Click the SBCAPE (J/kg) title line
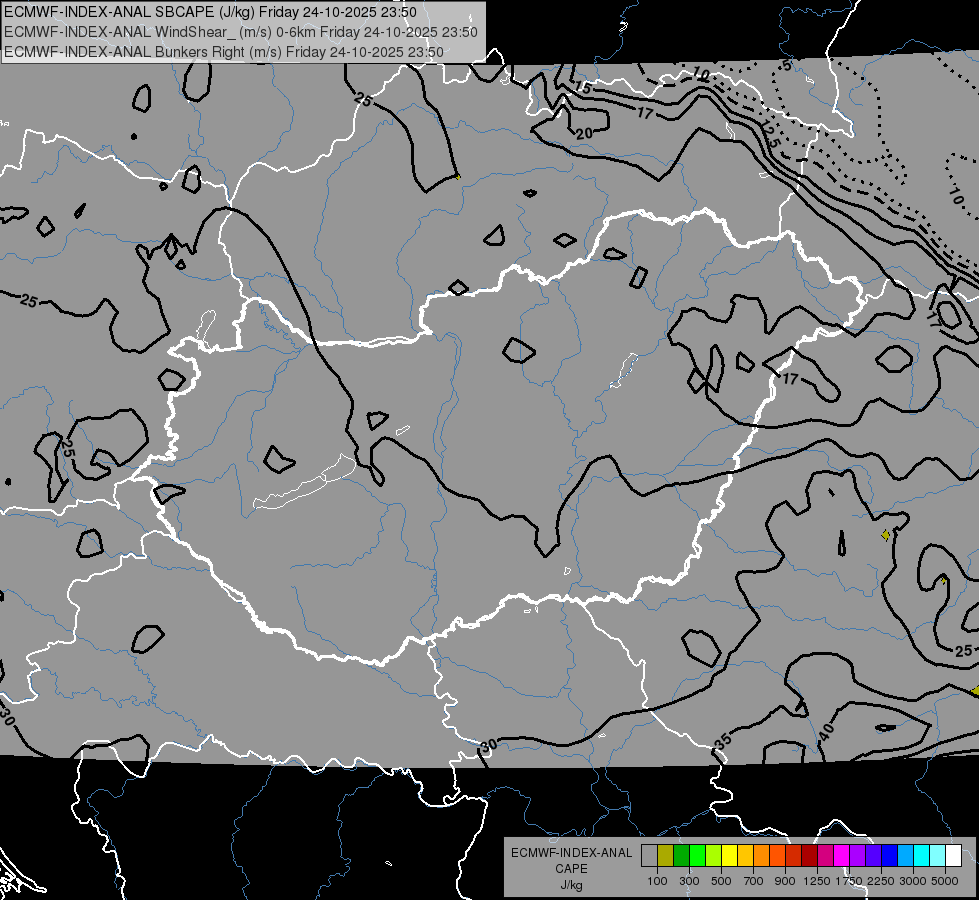 pyautogui.click(x=210, y=12)
